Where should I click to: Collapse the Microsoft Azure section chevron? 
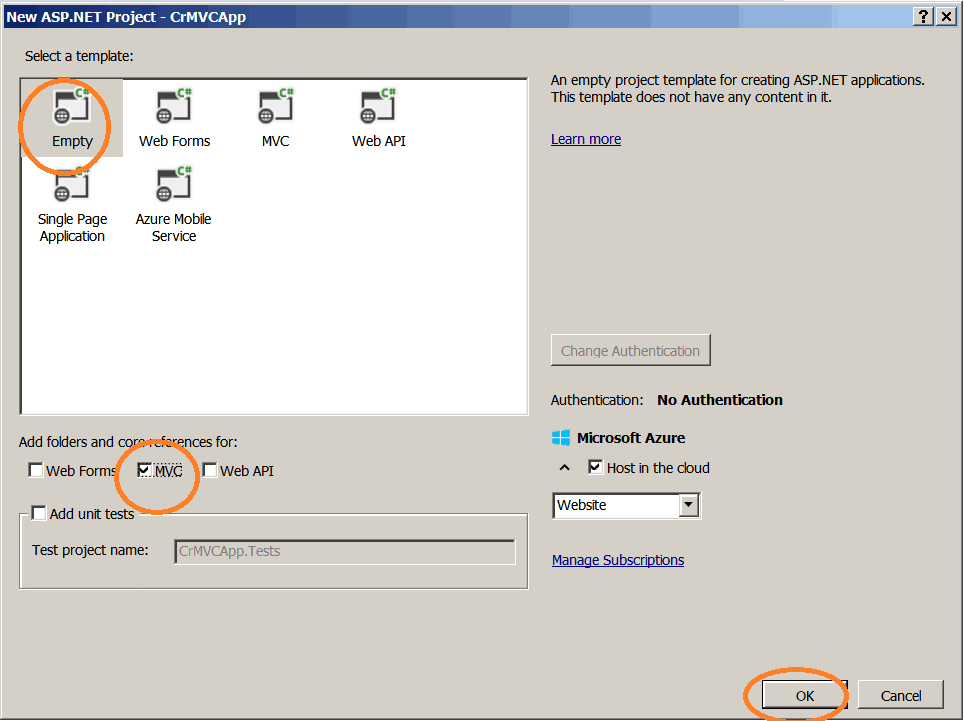coord(564,468)
